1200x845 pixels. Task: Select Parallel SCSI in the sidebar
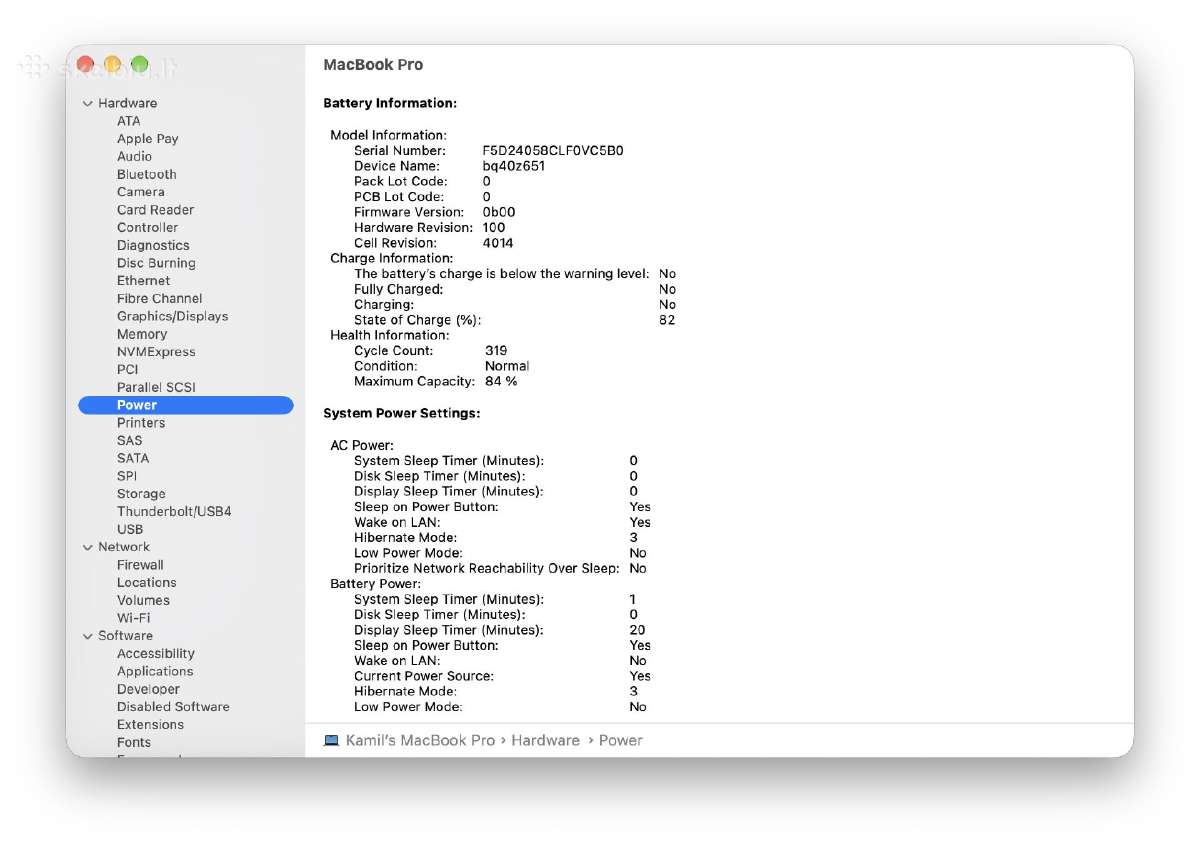tap(156, 387)
